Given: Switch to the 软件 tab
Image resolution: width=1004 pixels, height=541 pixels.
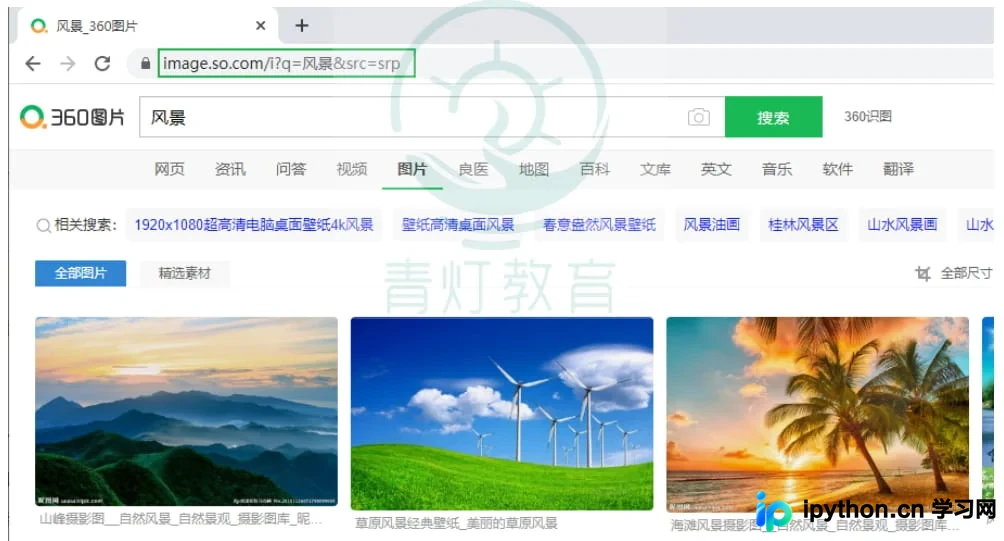Looking at the screenshot, I should click(838, 169).
